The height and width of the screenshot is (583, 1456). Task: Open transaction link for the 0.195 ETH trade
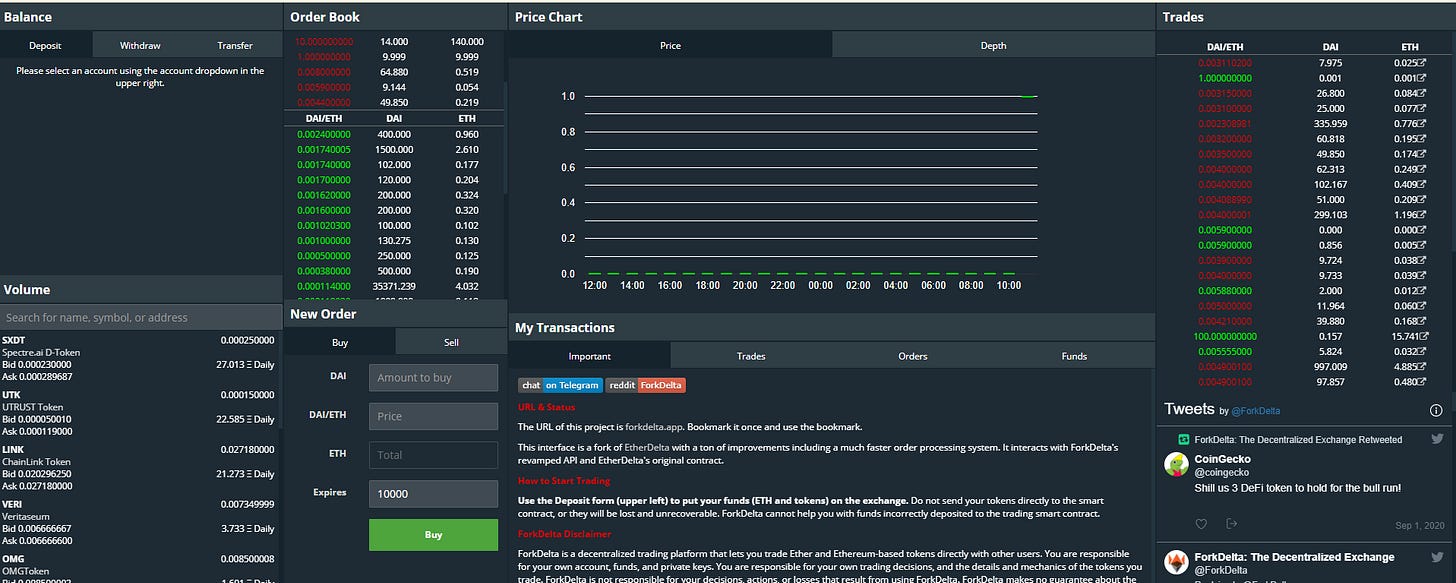coord(1424,139)
